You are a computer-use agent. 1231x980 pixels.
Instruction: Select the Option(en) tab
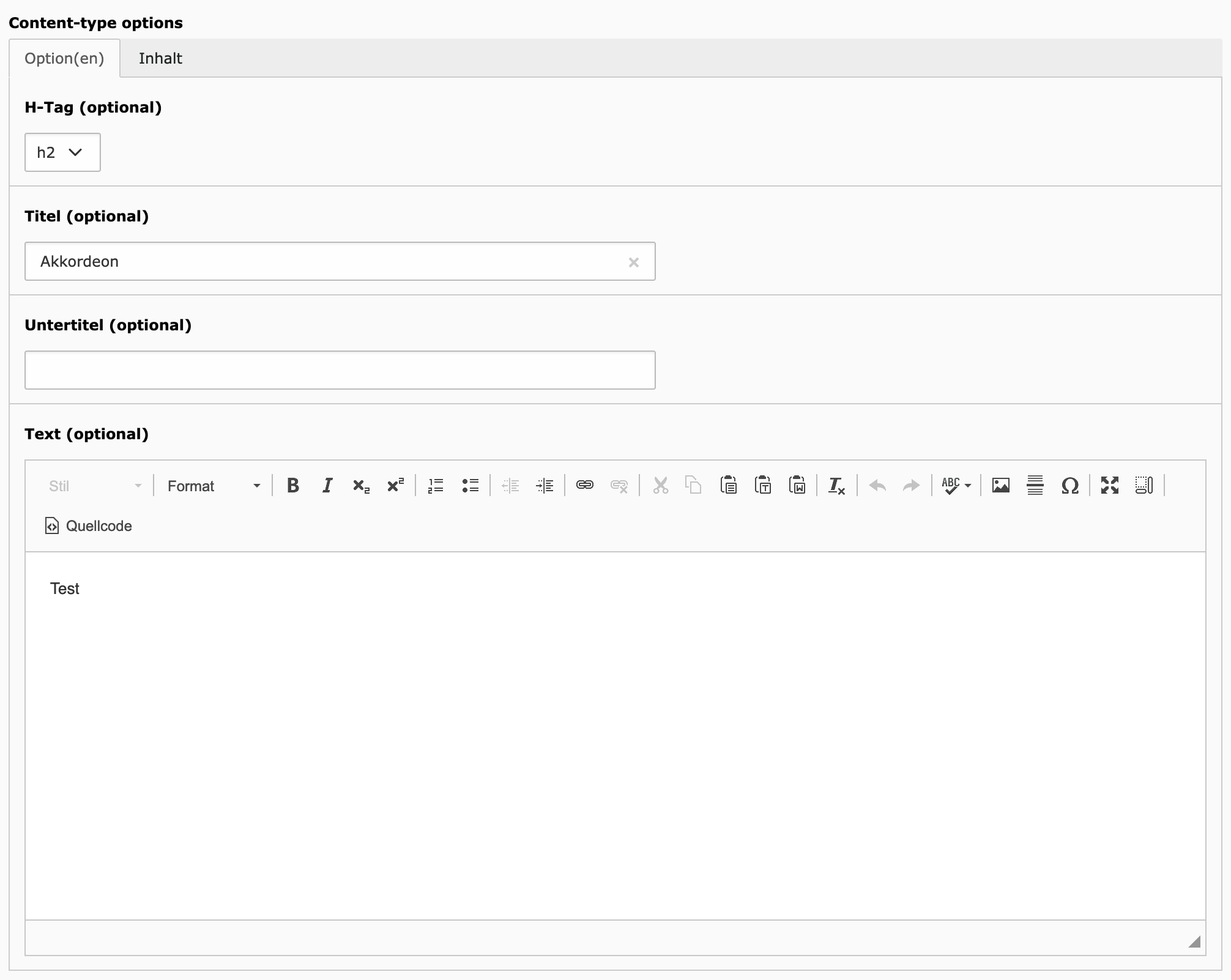coord(64,59)
